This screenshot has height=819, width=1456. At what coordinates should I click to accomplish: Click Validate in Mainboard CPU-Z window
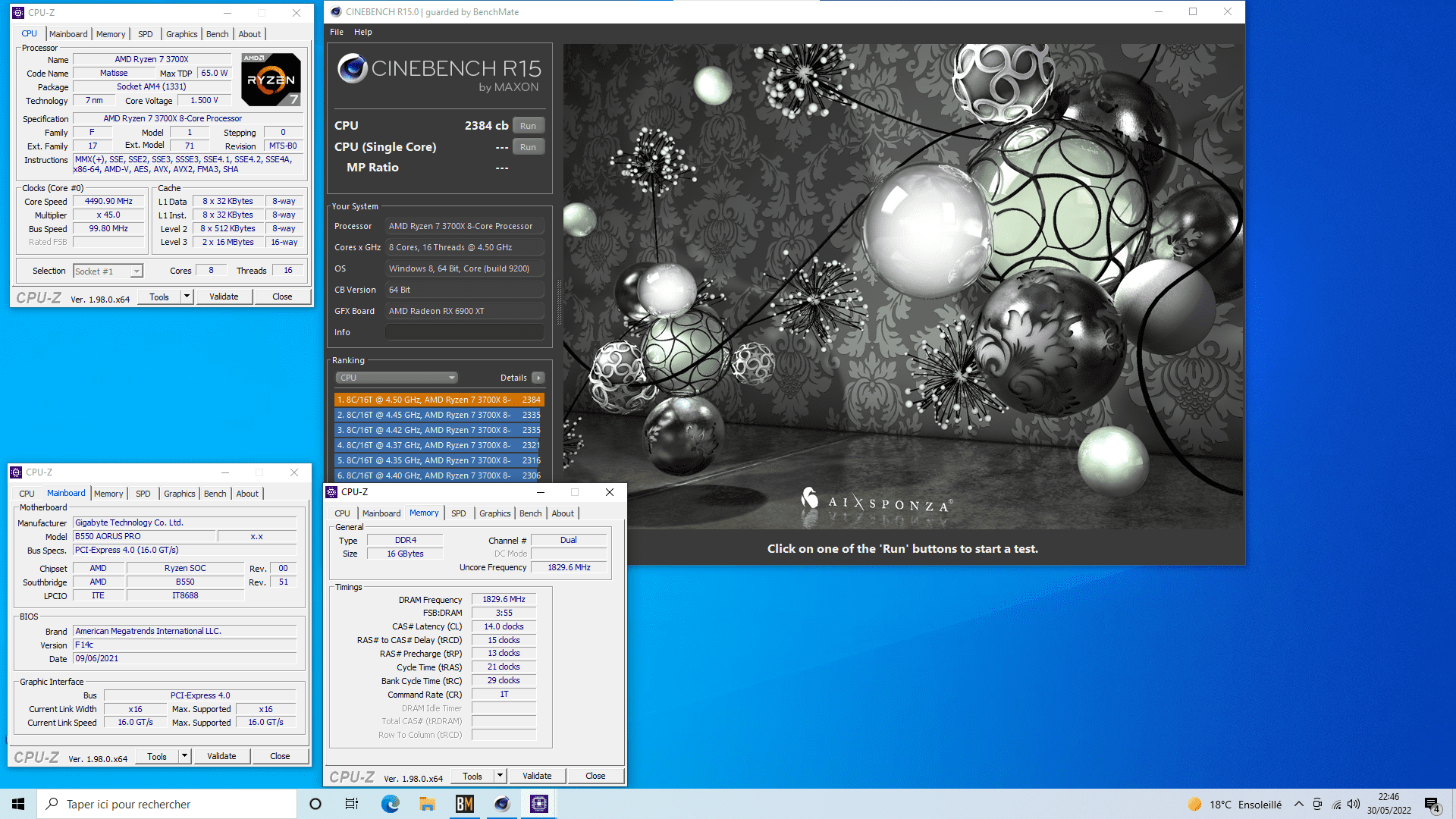221,756
